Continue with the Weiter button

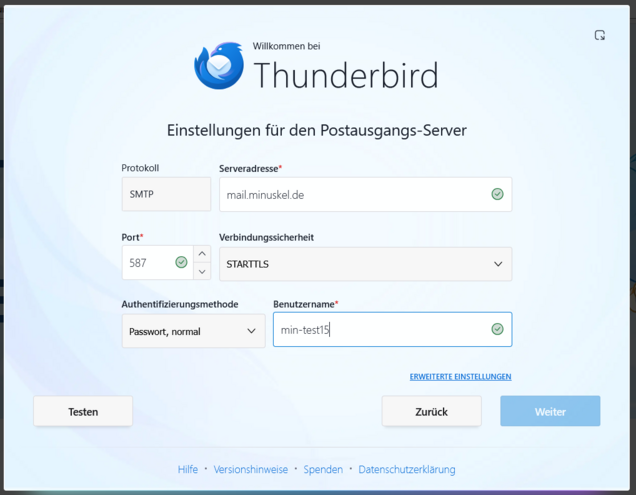550,411
